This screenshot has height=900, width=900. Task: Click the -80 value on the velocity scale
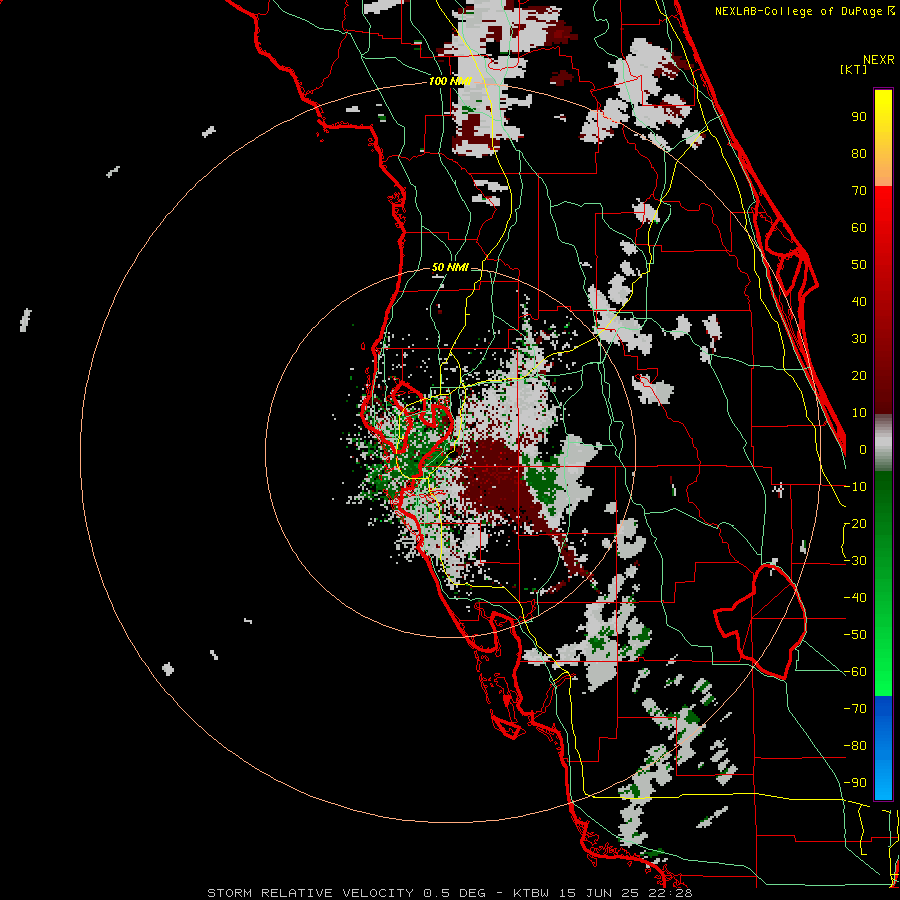click(855, 746)
